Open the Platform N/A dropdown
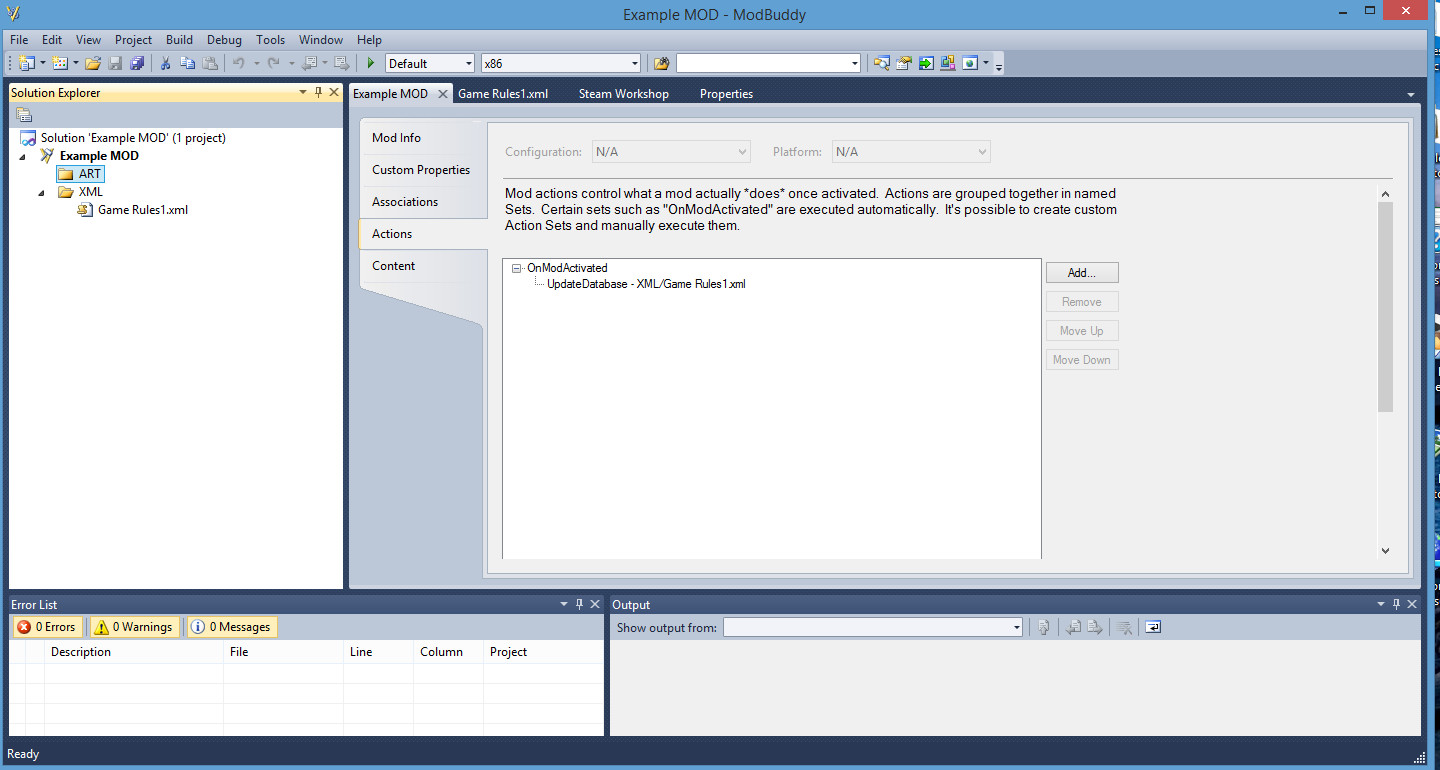The width and height of the screenshot is (1440, 770). 911,152
